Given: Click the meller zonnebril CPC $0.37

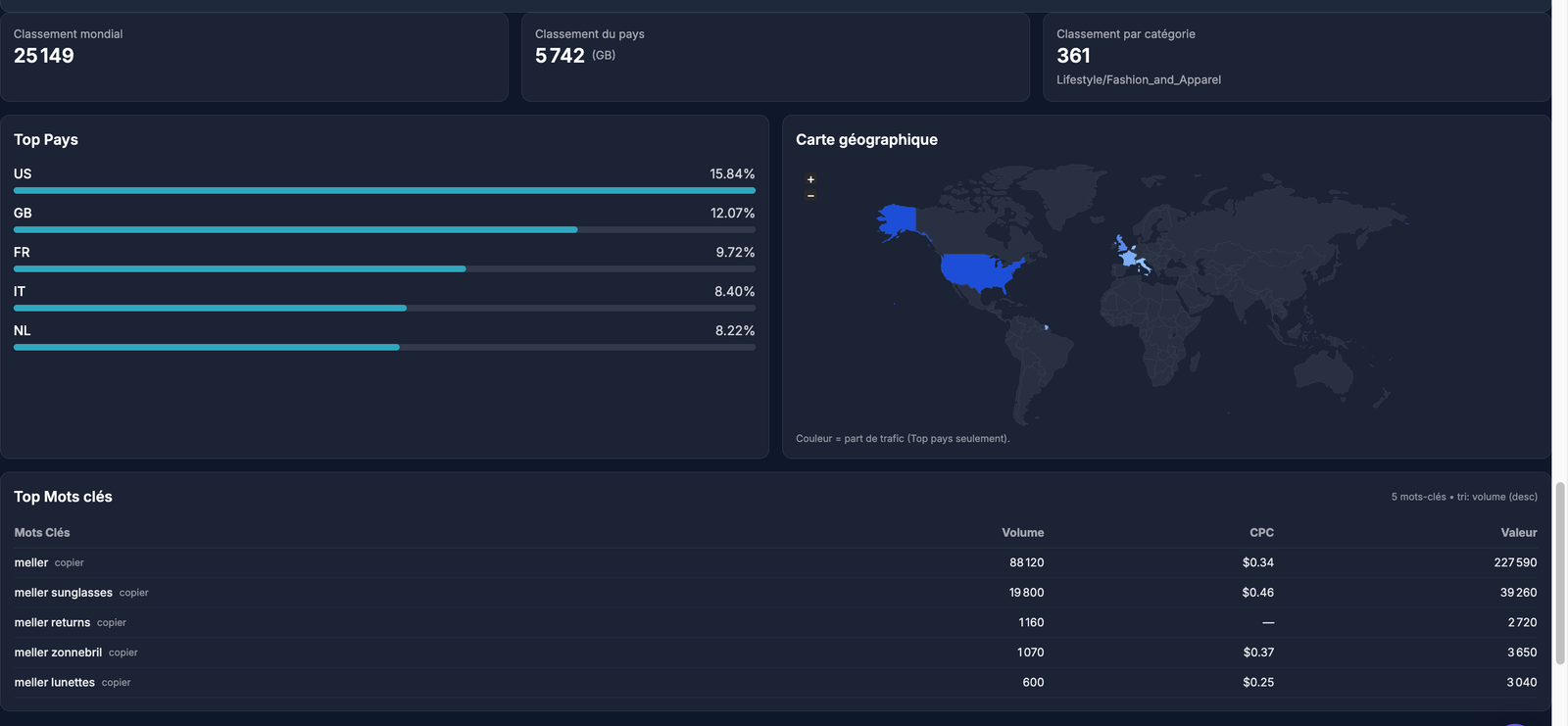Looking at the screenshot, I should [x=1258, y=653].
